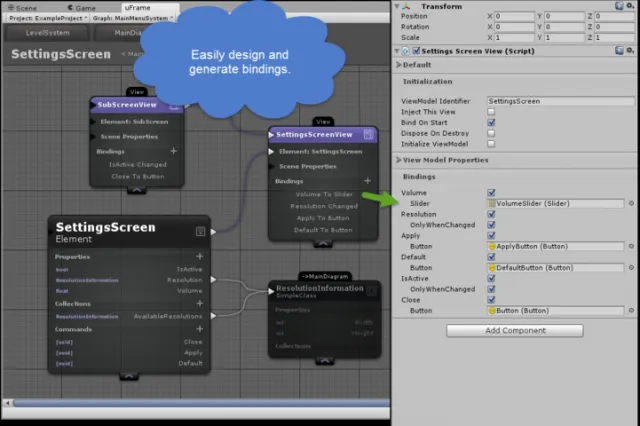
Task: Click the graph scrollbar left arrow
Action: point(7,403)
